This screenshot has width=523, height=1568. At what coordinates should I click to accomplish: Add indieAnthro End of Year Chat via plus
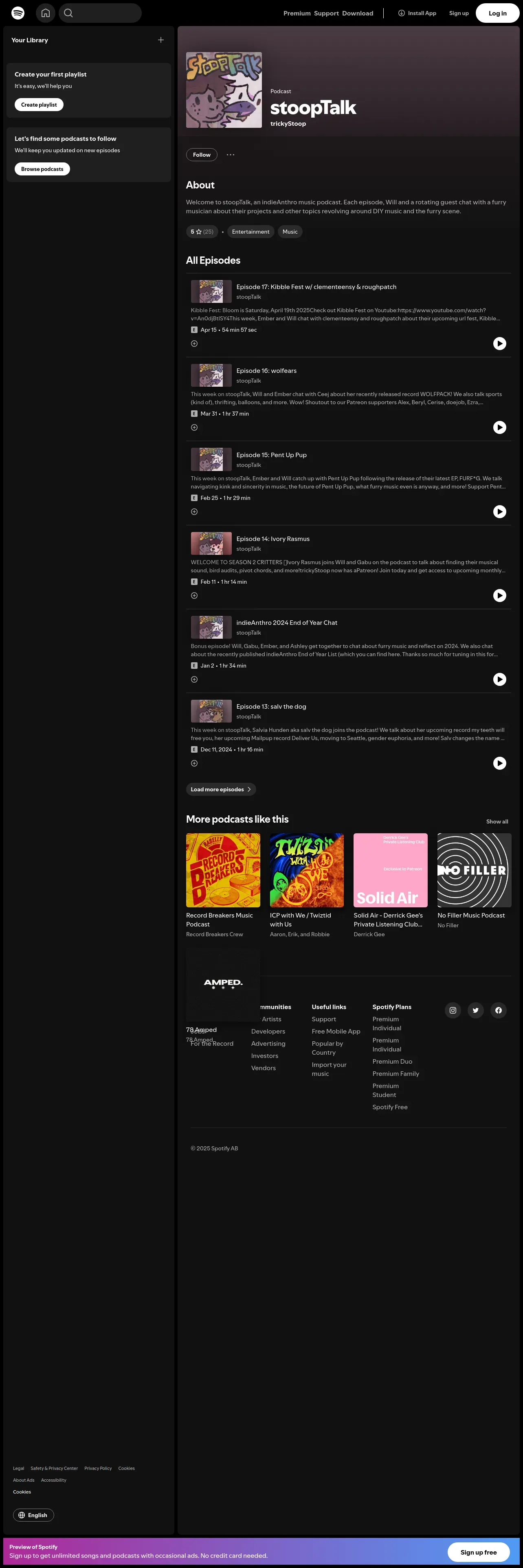point(194,680)
